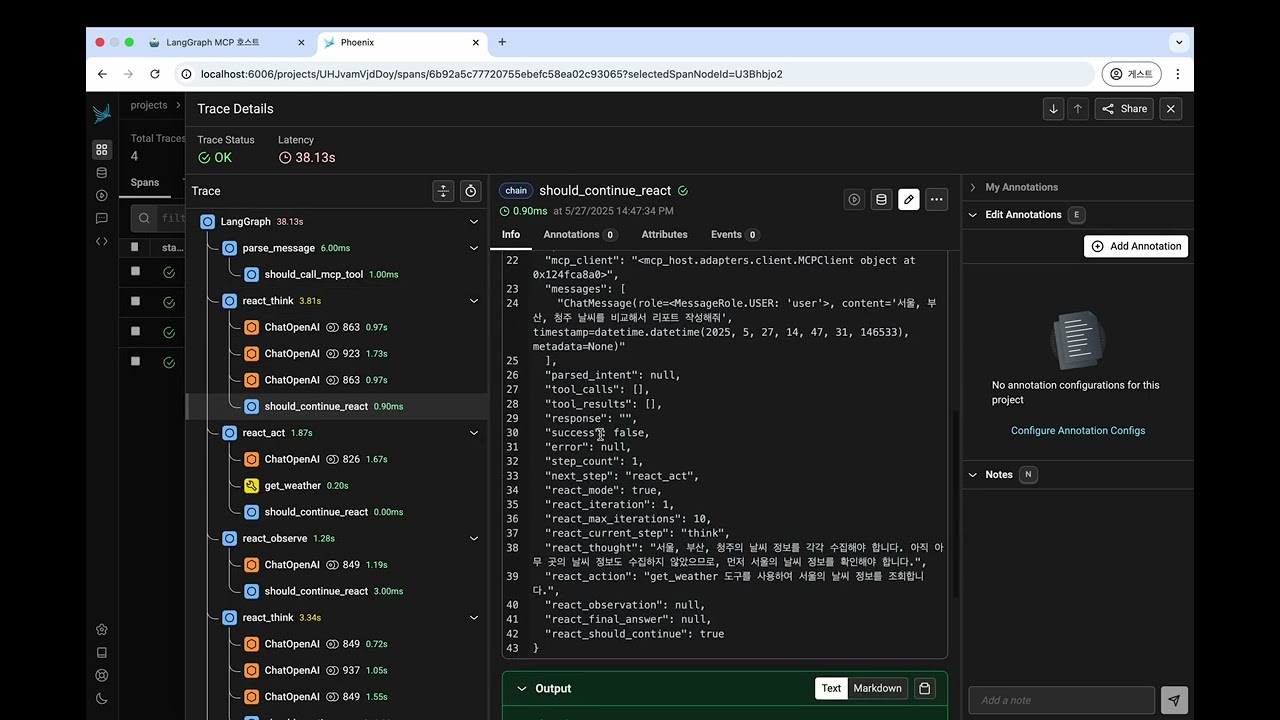Viewport: 1280px width, 720px height.
Task: Switch to the Annotations tab
Action: pyautogui.click(x=580, y=235)
